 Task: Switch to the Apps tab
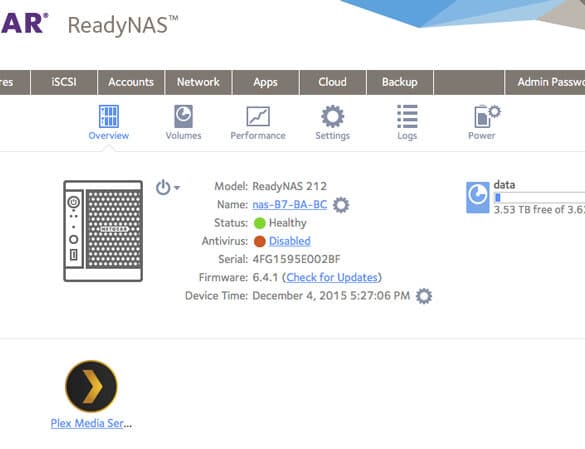click(x=265, y=82)
